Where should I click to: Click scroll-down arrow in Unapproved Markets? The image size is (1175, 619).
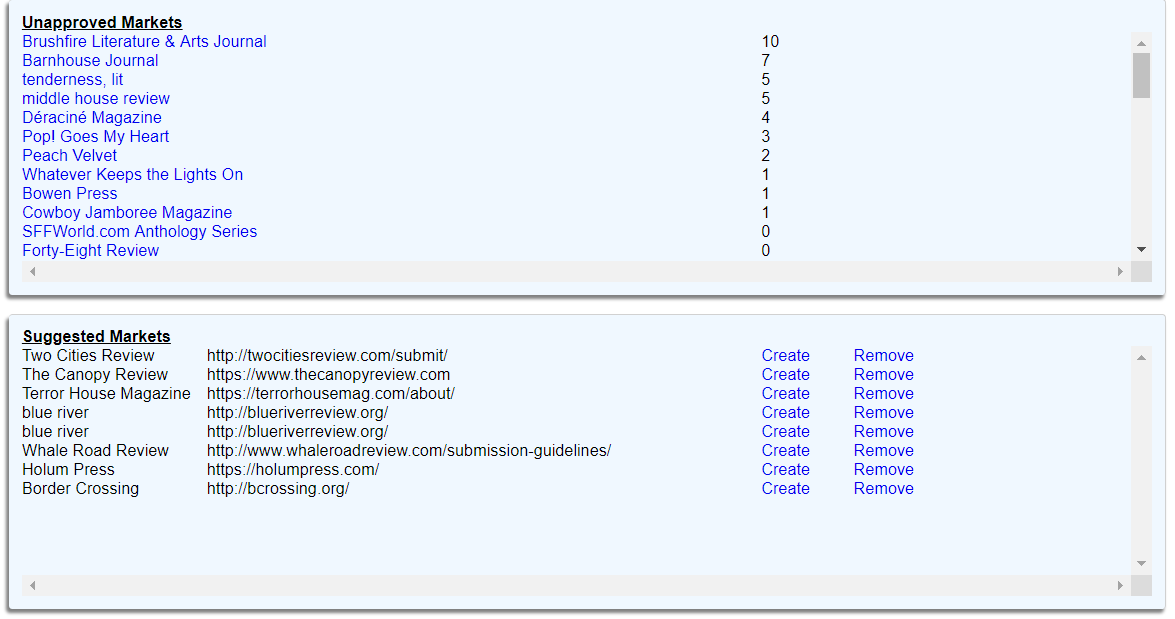1141,250
